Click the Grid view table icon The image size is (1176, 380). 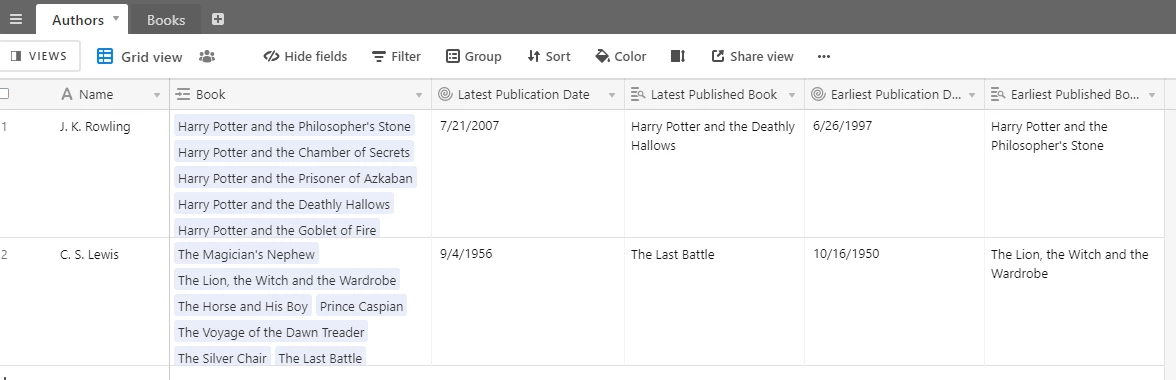click(105, 56)
